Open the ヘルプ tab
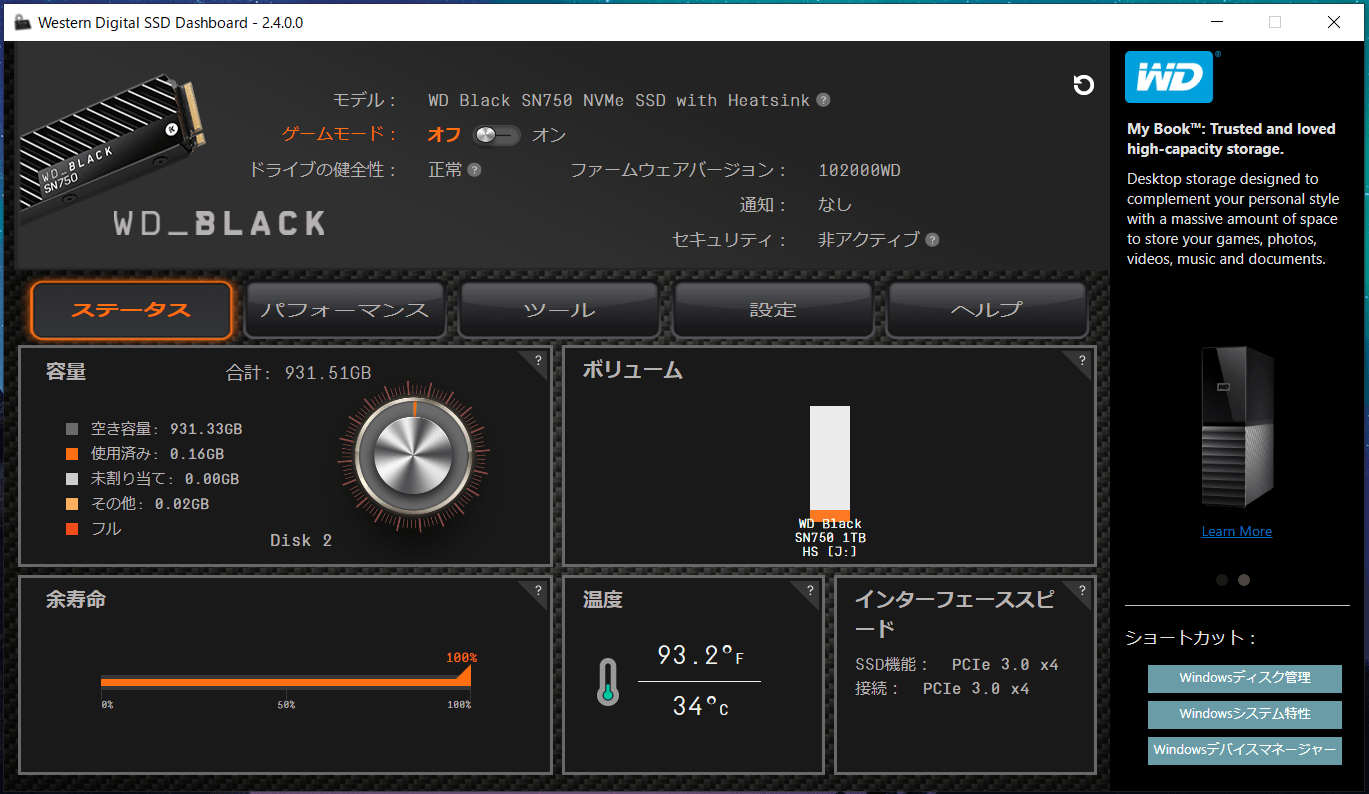This screenshot has width=1369, height=794. pyautogui.click(x=987, y=310)
